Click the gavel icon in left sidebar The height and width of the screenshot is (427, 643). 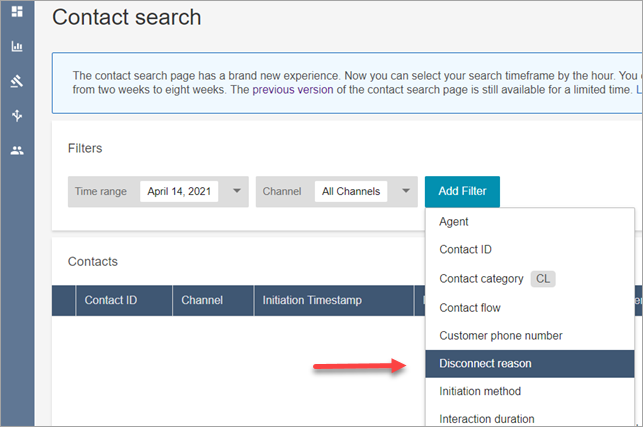click(17, 81)
